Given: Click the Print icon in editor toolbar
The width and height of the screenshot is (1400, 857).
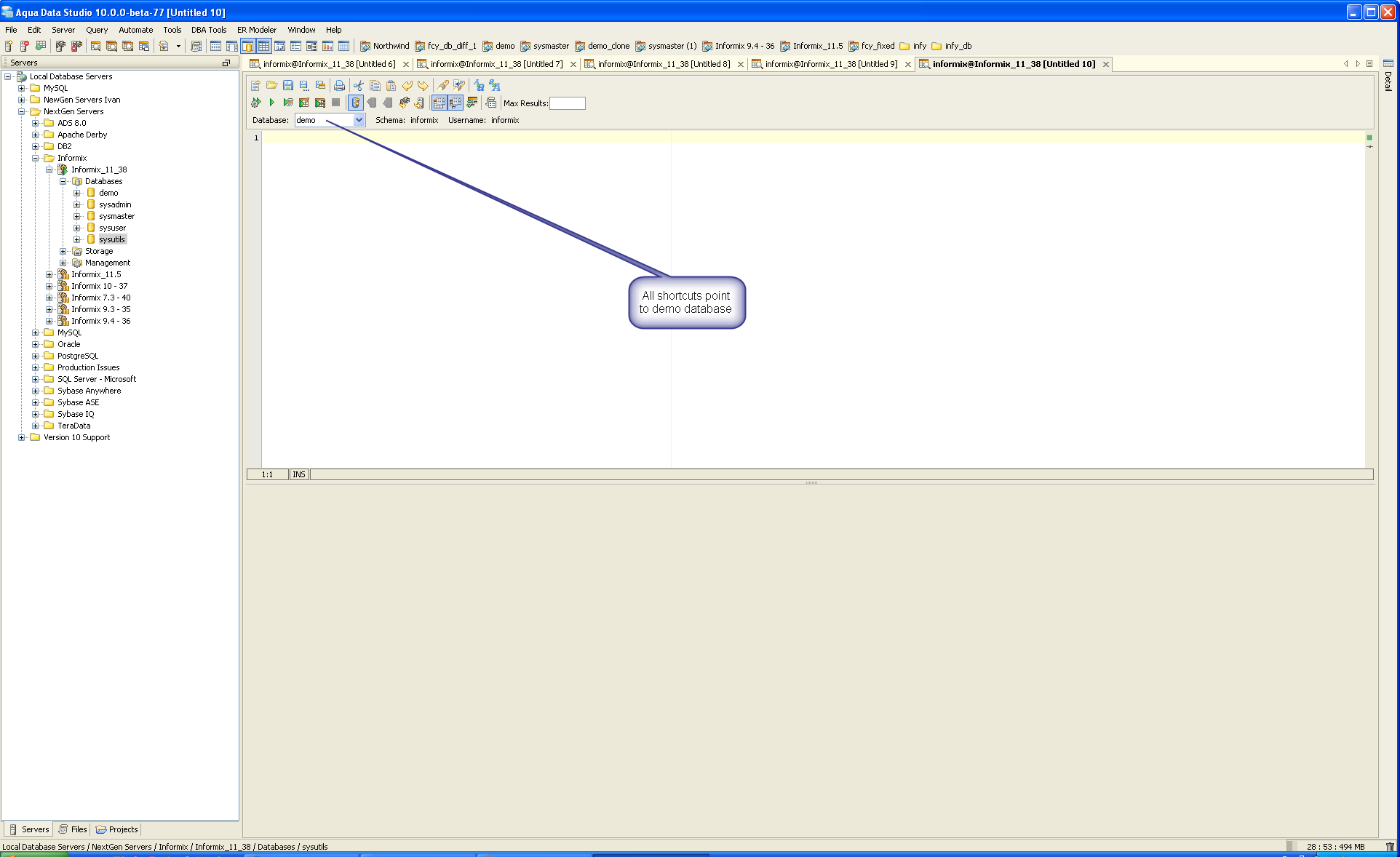Looking at the screenshot, I should pyautogui.click(x=339, y=85).
